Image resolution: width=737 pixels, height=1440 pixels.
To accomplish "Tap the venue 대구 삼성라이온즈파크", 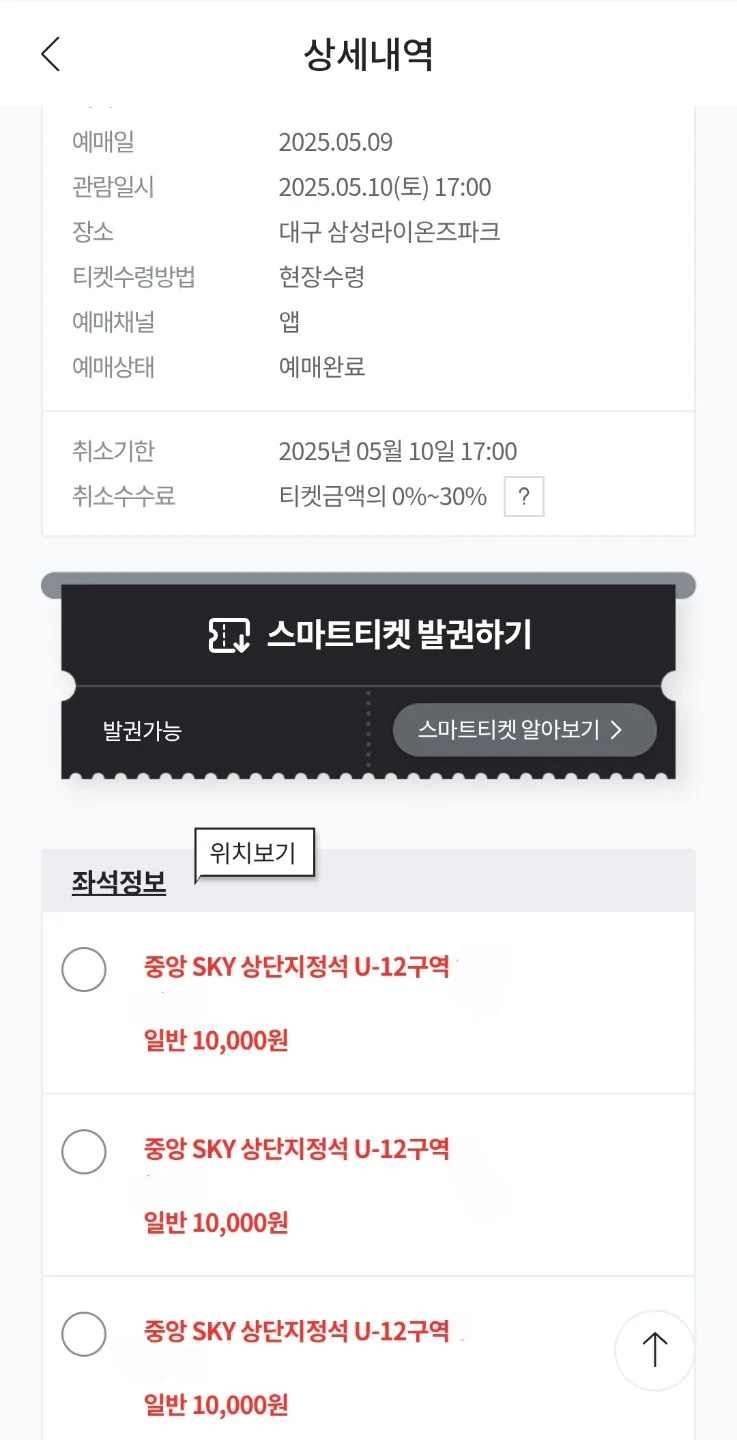I will (389, 233).
